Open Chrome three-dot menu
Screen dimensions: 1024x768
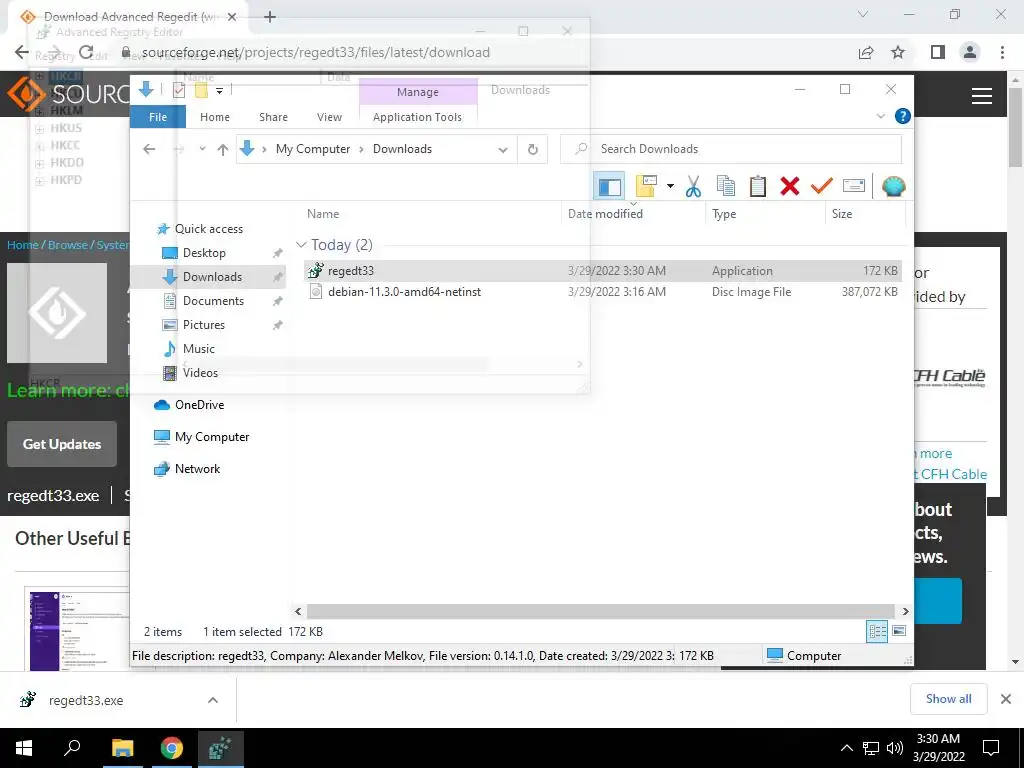[1002, 52]
